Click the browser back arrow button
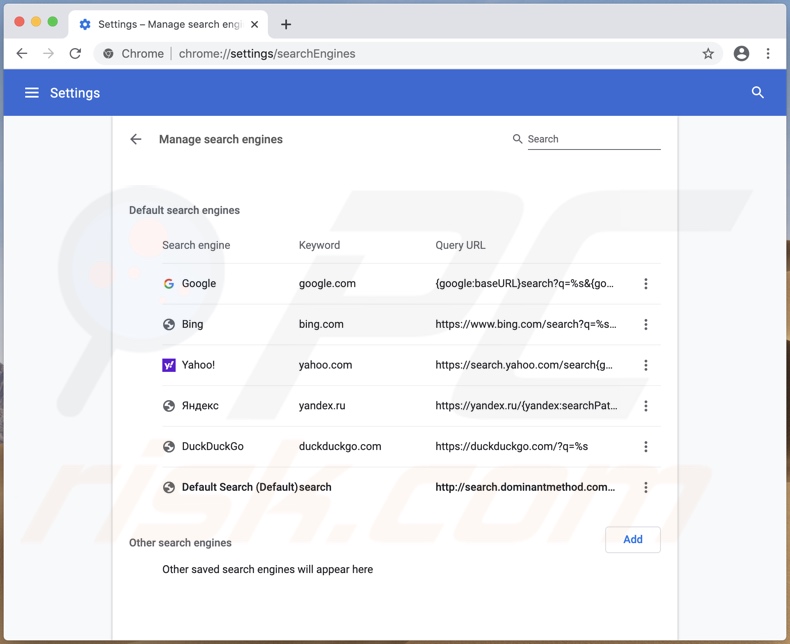The width and height of the screenshot is (790, 644). (22, 54)
